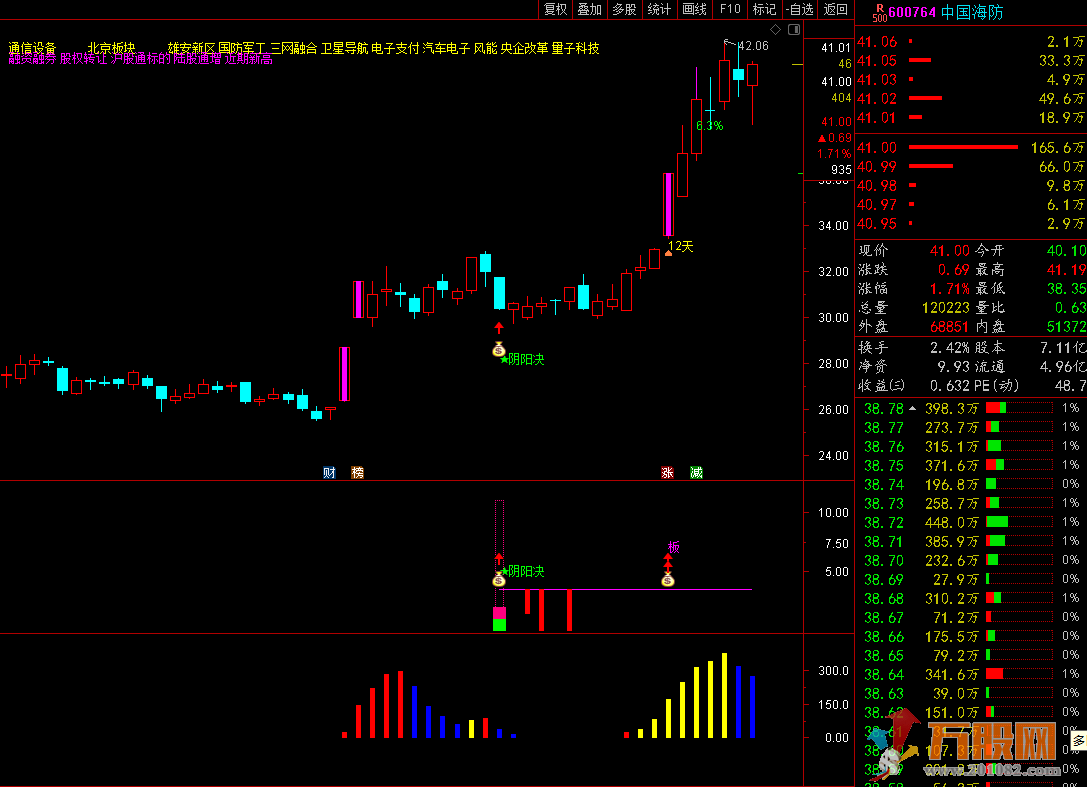Select the 多股 multi-stock view
The image size is (1087, 787).
625,9
